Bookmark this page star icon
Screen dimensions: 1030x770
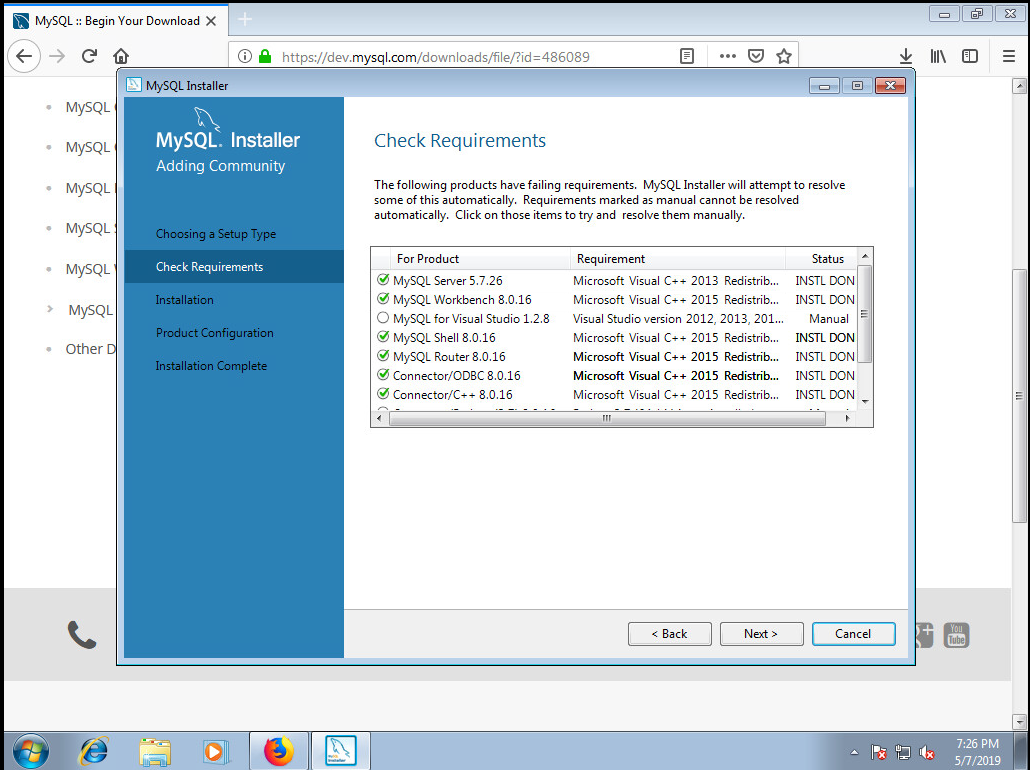tap(784, 57)
